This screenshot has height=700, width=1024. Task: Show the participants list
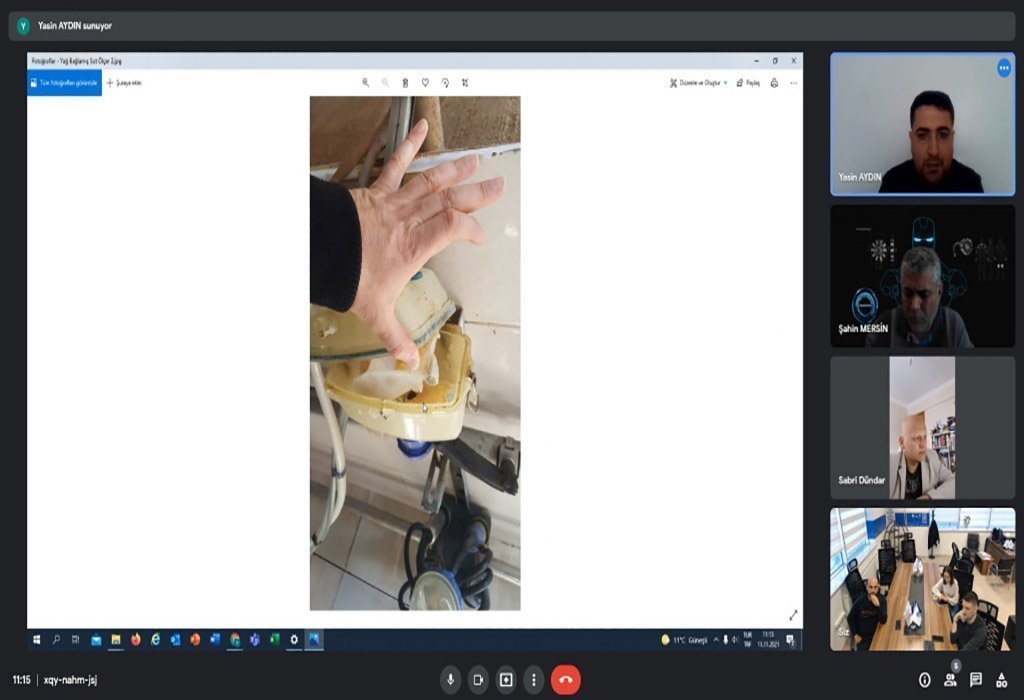pyautogui.click(x=950, y=680)
